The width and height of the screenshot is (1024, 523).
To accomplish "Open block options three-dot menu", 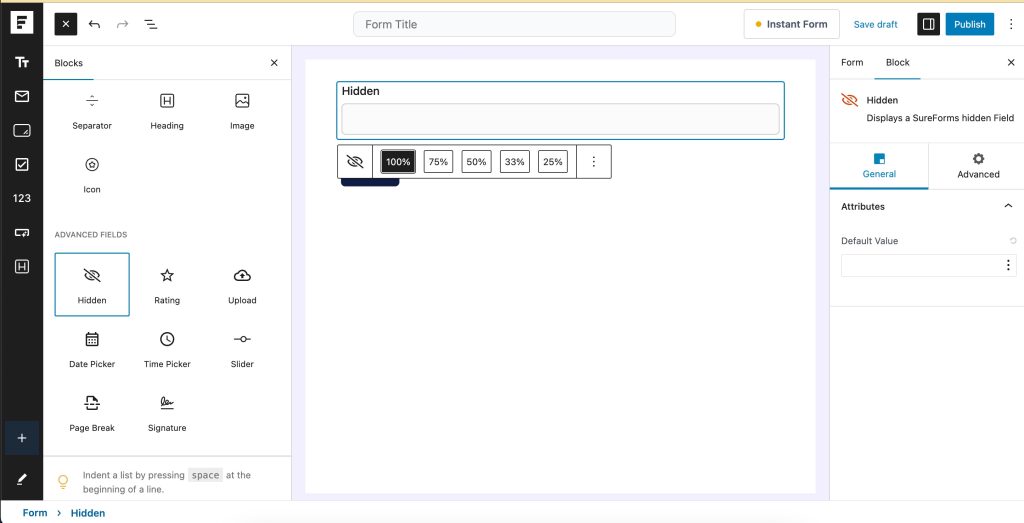I will (594, 162).
